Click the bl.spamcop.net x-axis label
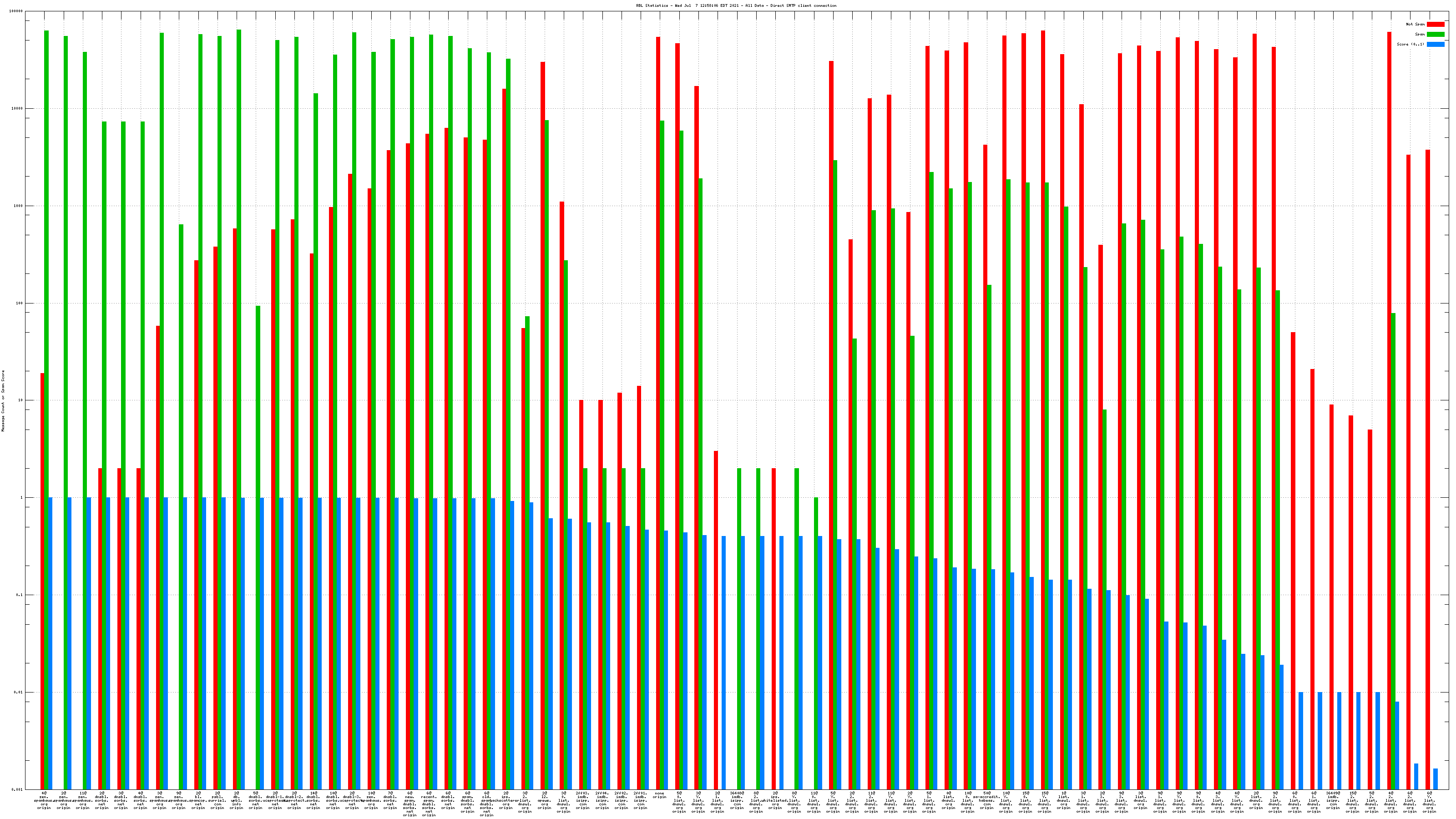This screenshot has width=1456, height=819. pyautogui.click(x=198, y=800)
